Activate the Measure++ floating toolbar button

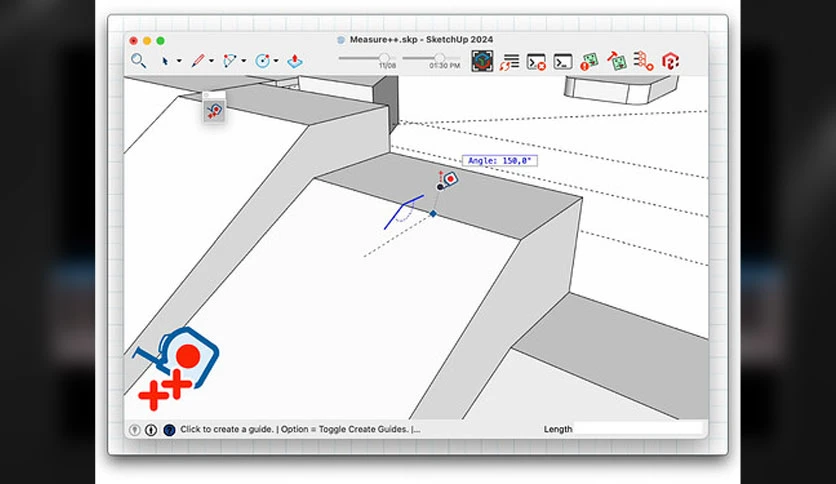tap(214, 111)
